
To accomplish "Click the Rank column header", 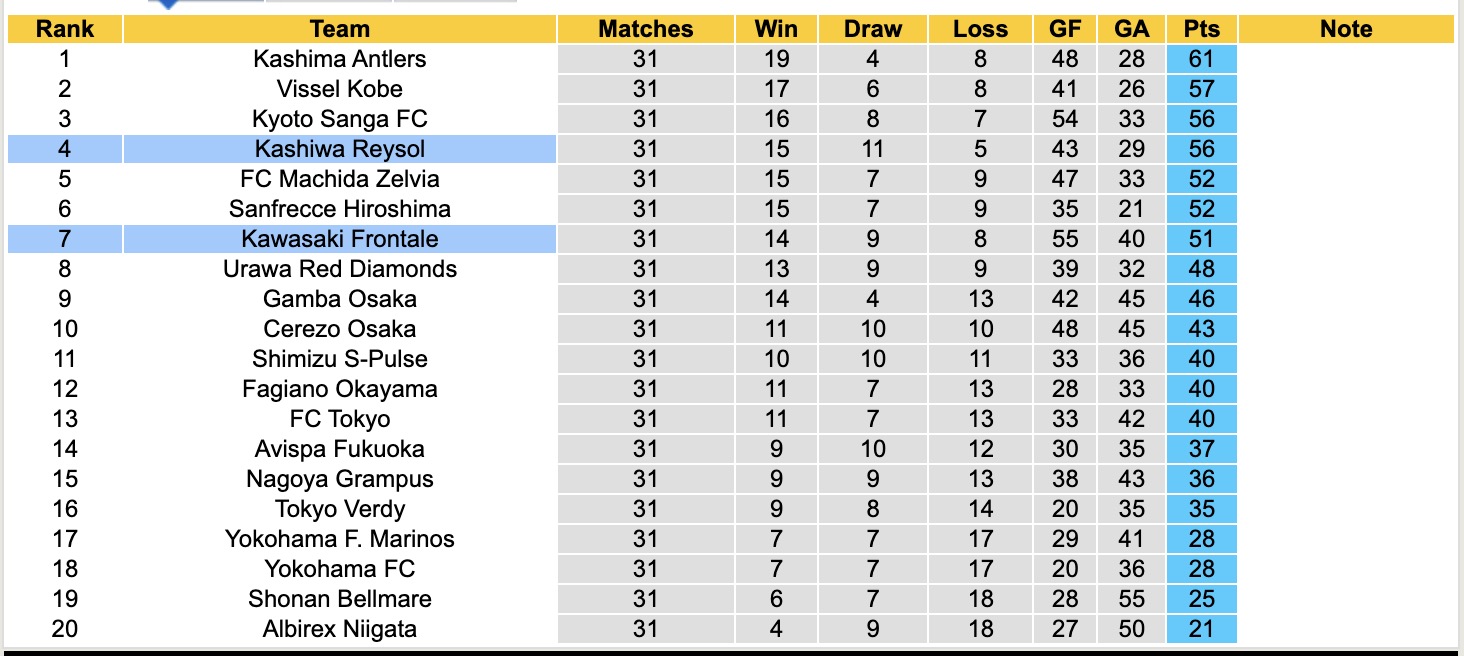I will [65, 29].
